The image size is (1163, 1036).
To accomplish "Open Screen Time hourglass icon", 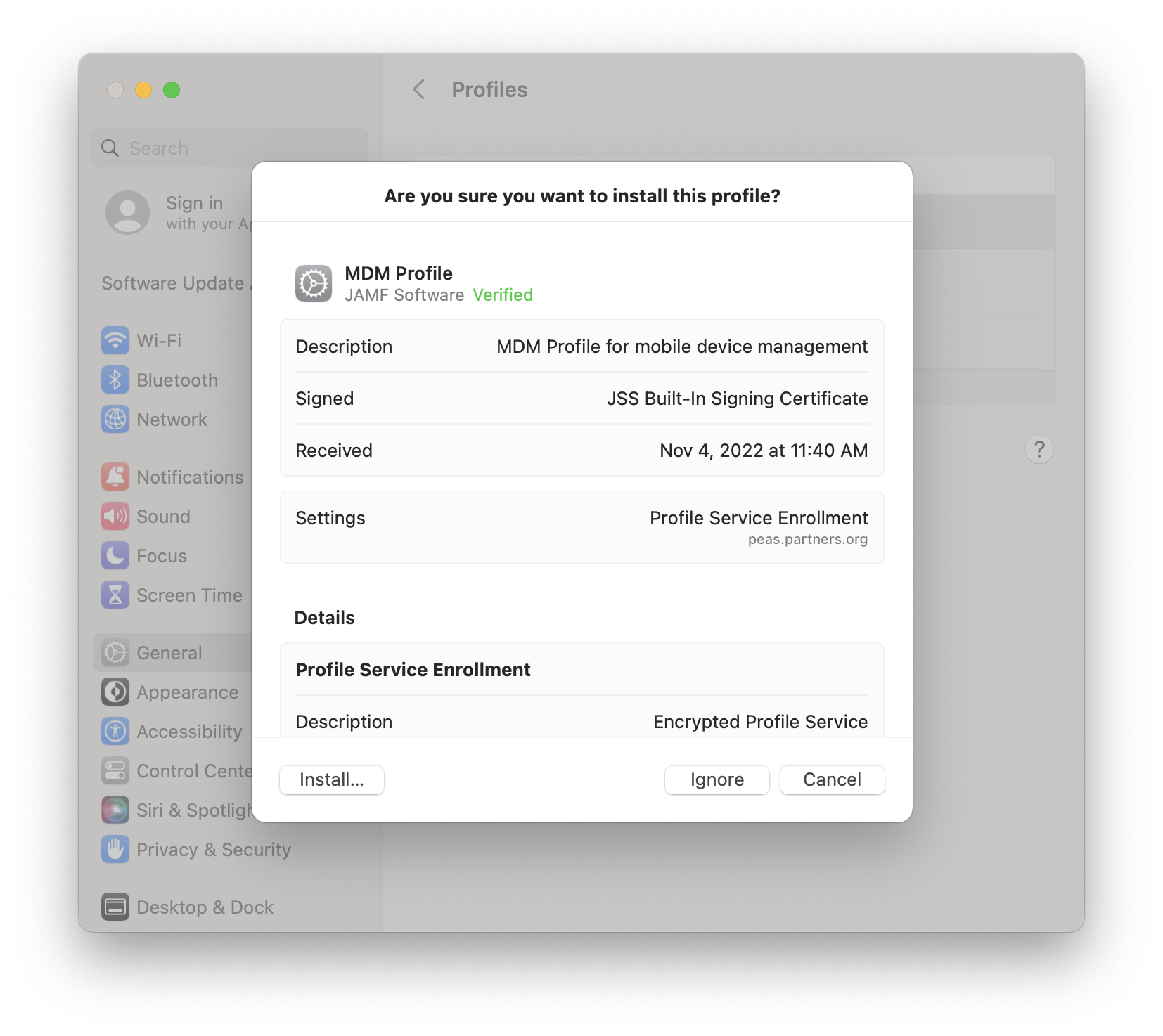I will click(115, 595).
